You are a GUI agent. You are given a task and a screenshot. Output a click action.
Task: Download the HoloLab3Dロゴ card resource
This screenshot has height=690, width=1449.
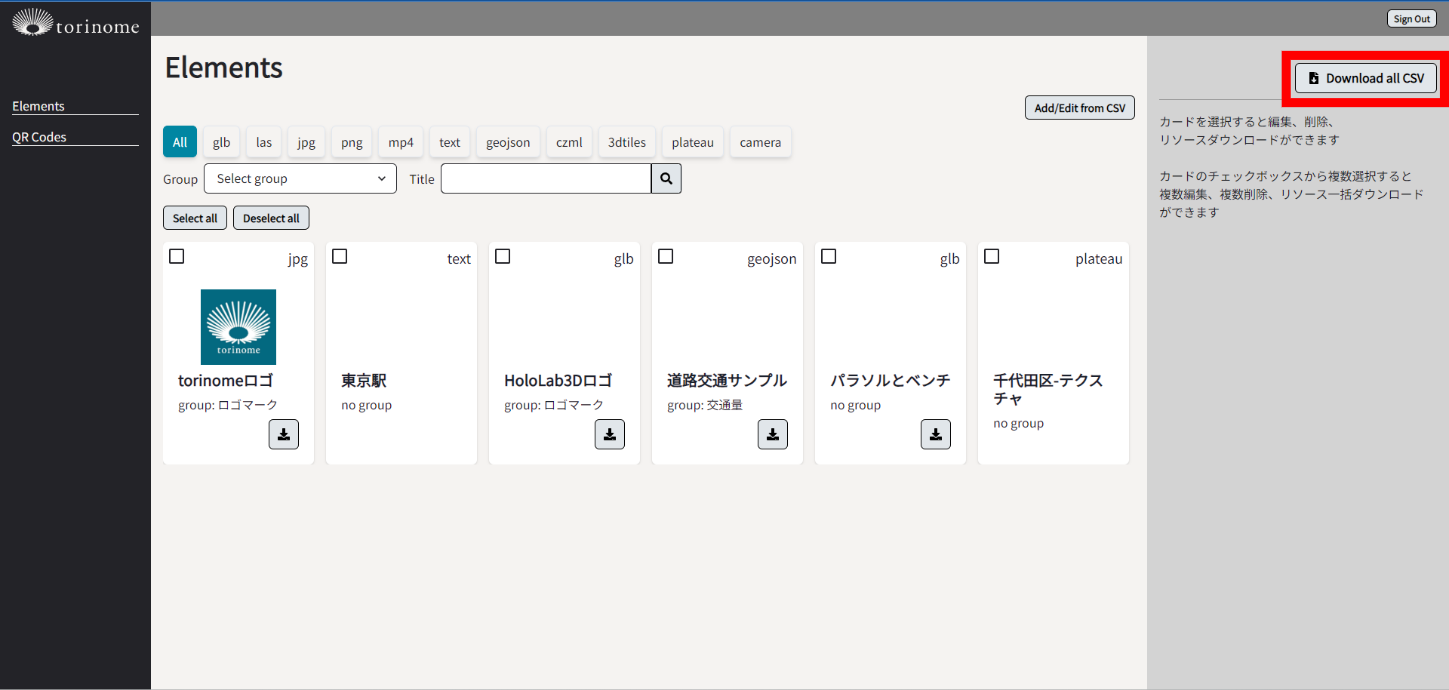pos(609,434)
